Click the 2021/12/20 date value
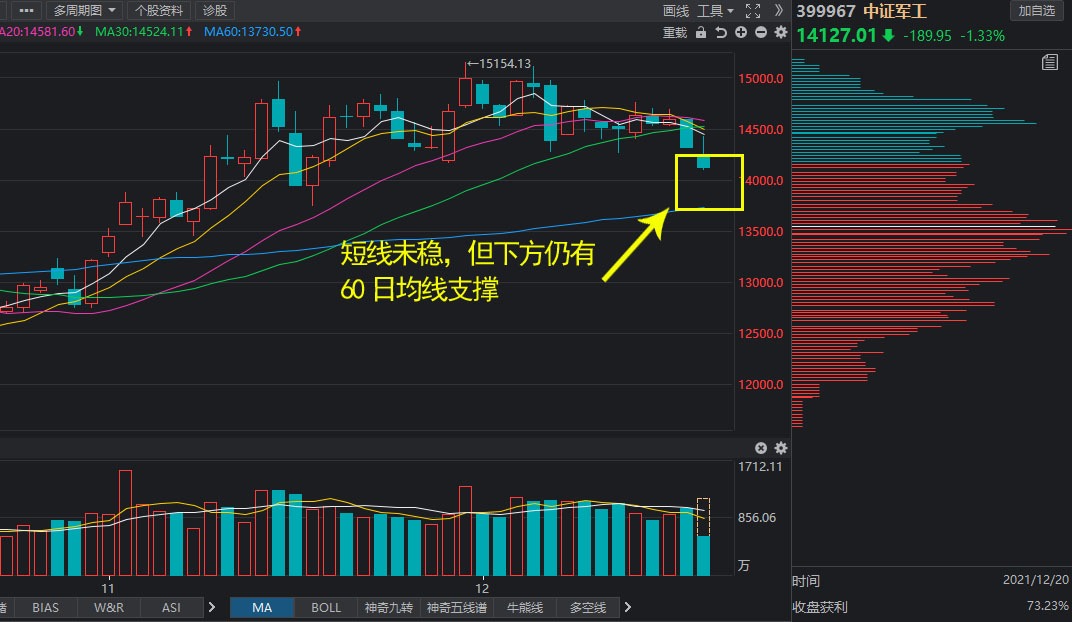The height and width of the screenshot is (622, 1072). [1035, 580]
